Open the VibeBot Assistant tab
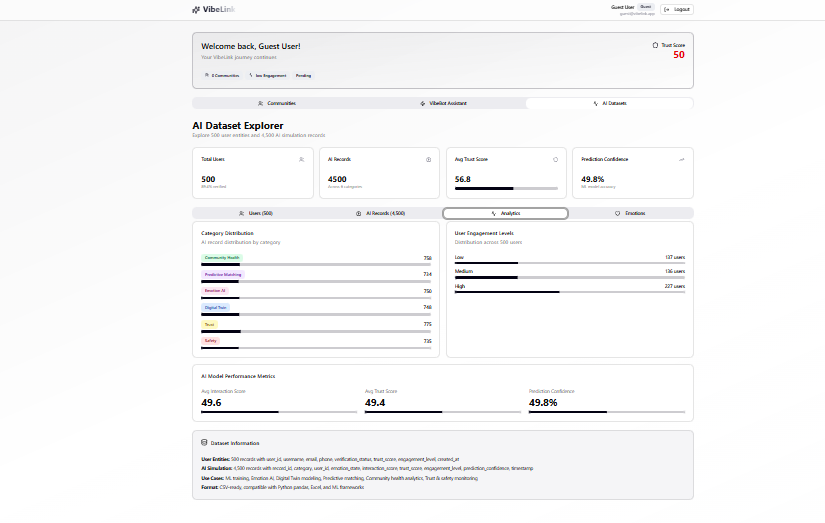 coord(443,103)
